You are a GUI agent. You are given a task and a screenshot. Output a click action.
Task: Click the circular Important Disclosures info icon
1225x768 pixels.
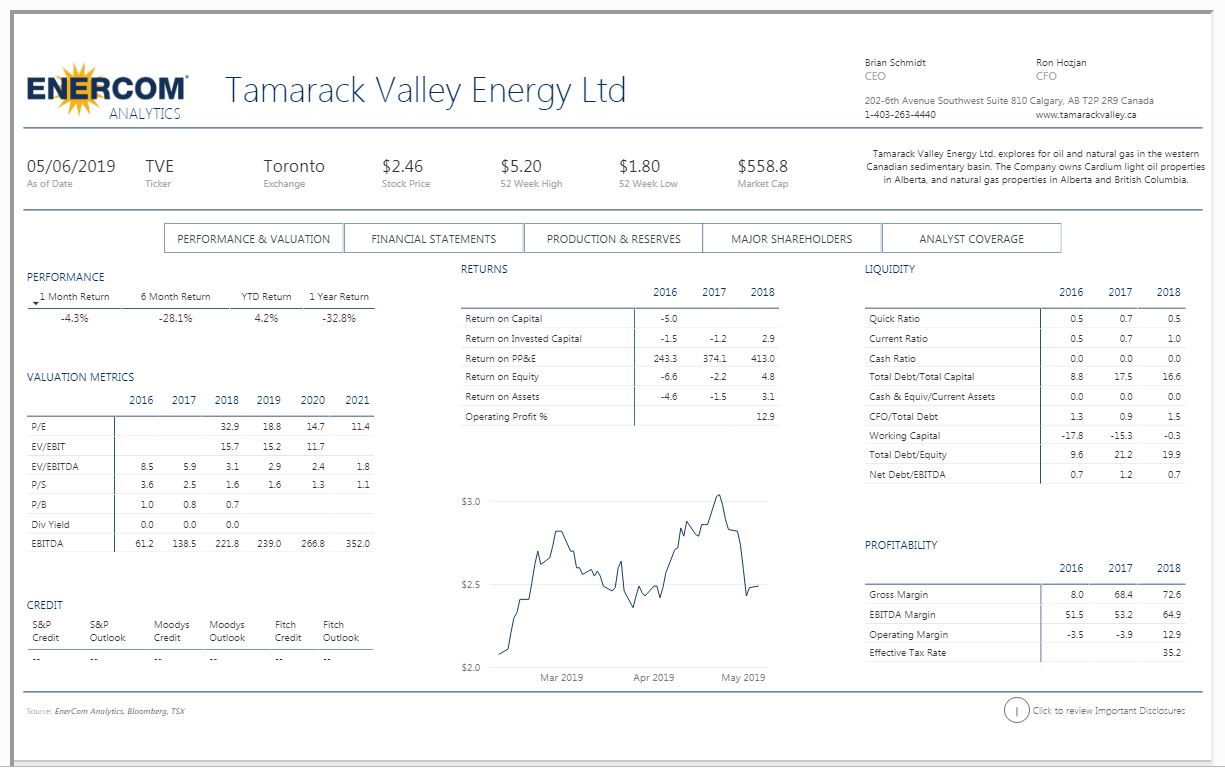(1016, 711)
